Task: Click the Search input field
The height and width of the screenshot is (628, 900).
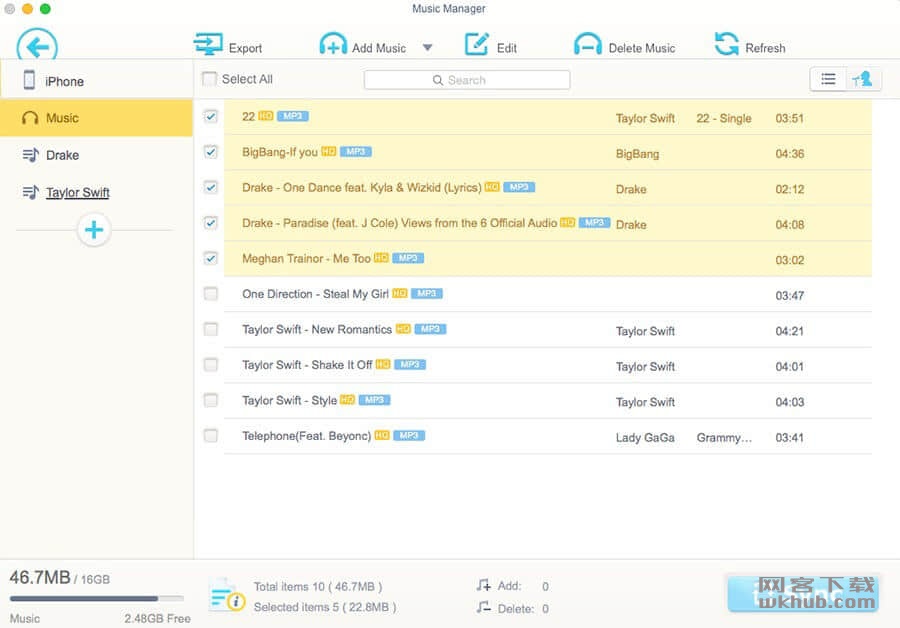Action: (x=467, y=80)
